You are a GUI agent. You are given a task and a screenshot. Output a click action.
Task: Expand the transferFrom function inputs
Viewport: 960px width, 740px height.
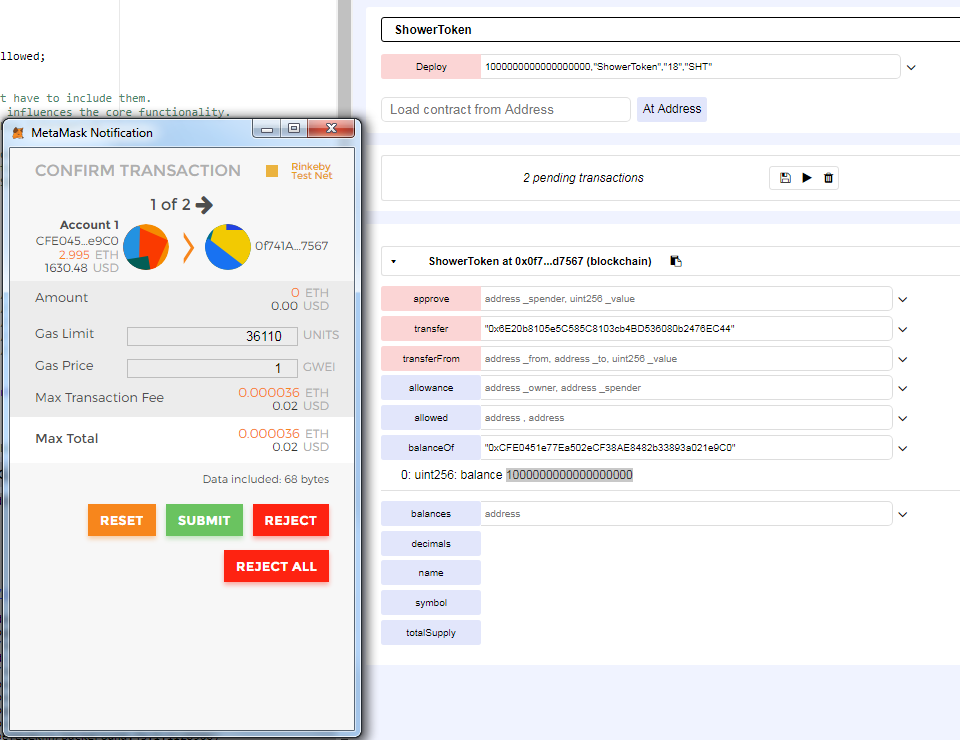point(902,359)
